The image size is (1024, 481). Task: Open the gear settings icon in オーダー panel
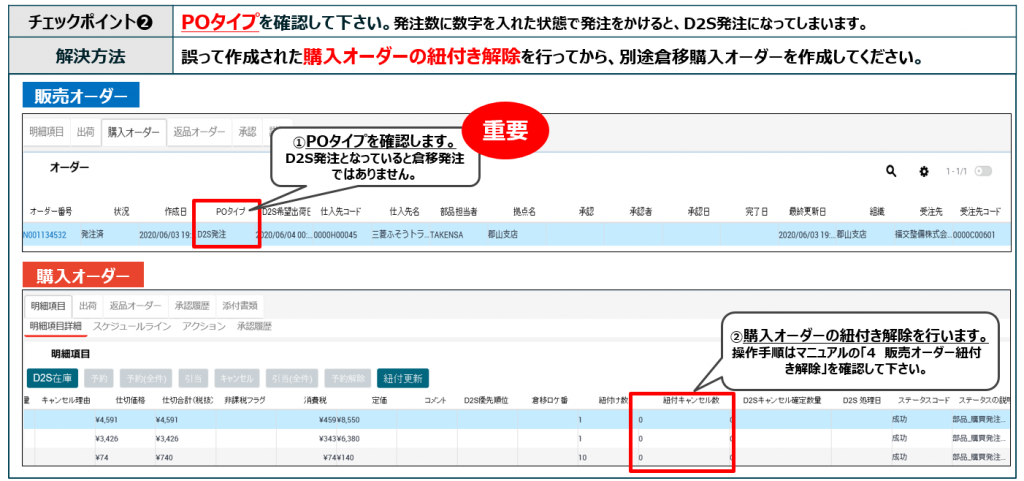coord(923,171)
